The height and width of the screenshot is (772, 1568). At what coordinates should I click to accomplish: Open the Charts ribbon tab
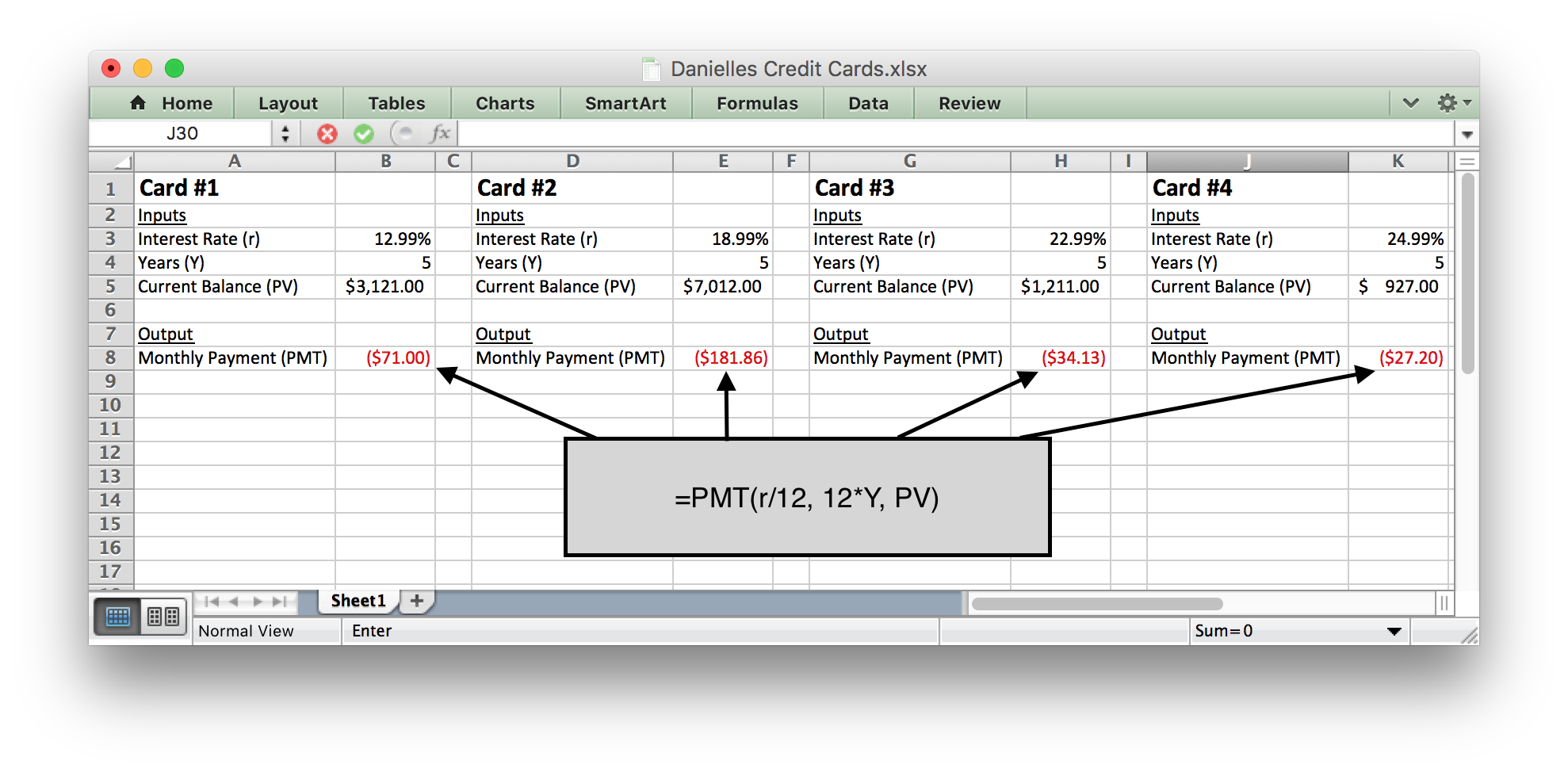(x=504, y=102)
